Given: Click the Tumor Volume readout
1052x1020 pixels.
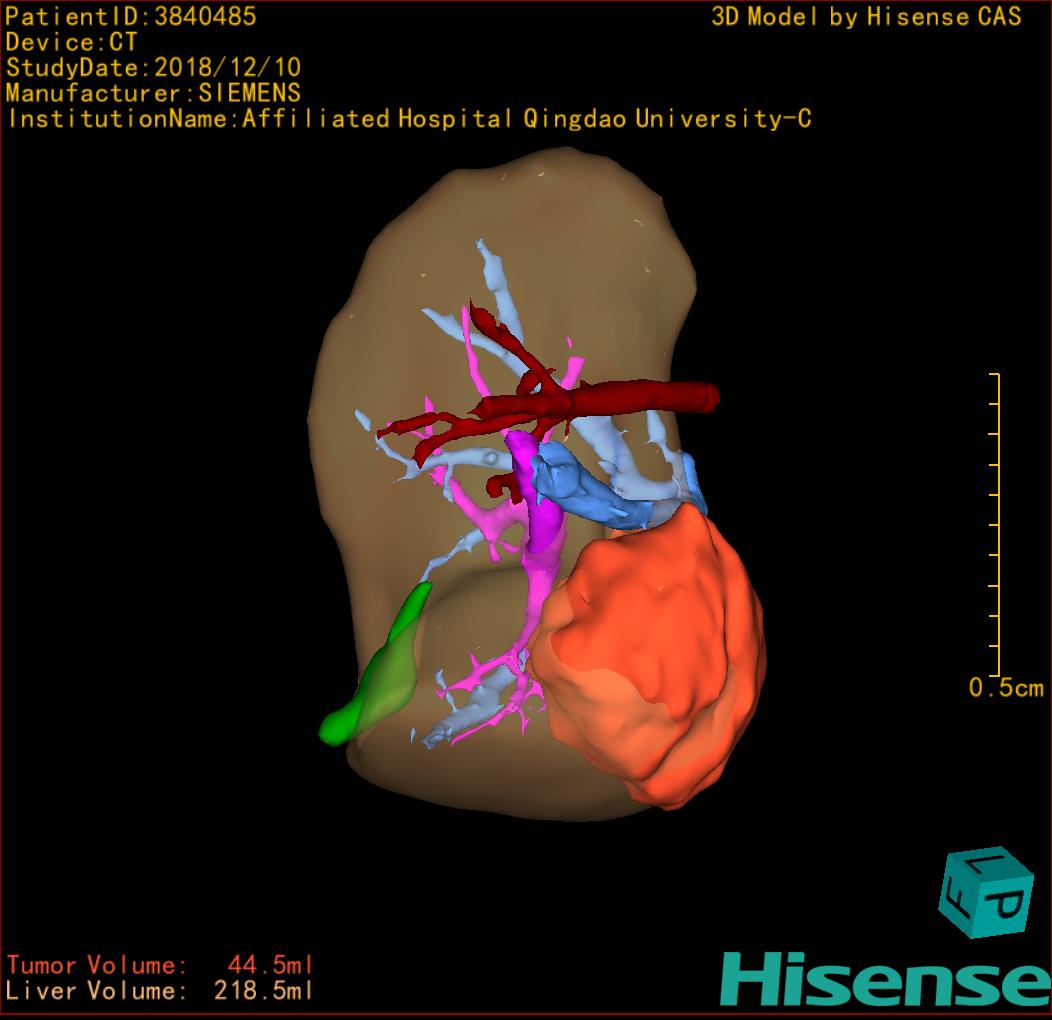Looking at the screenshot, I should (160, 965).
